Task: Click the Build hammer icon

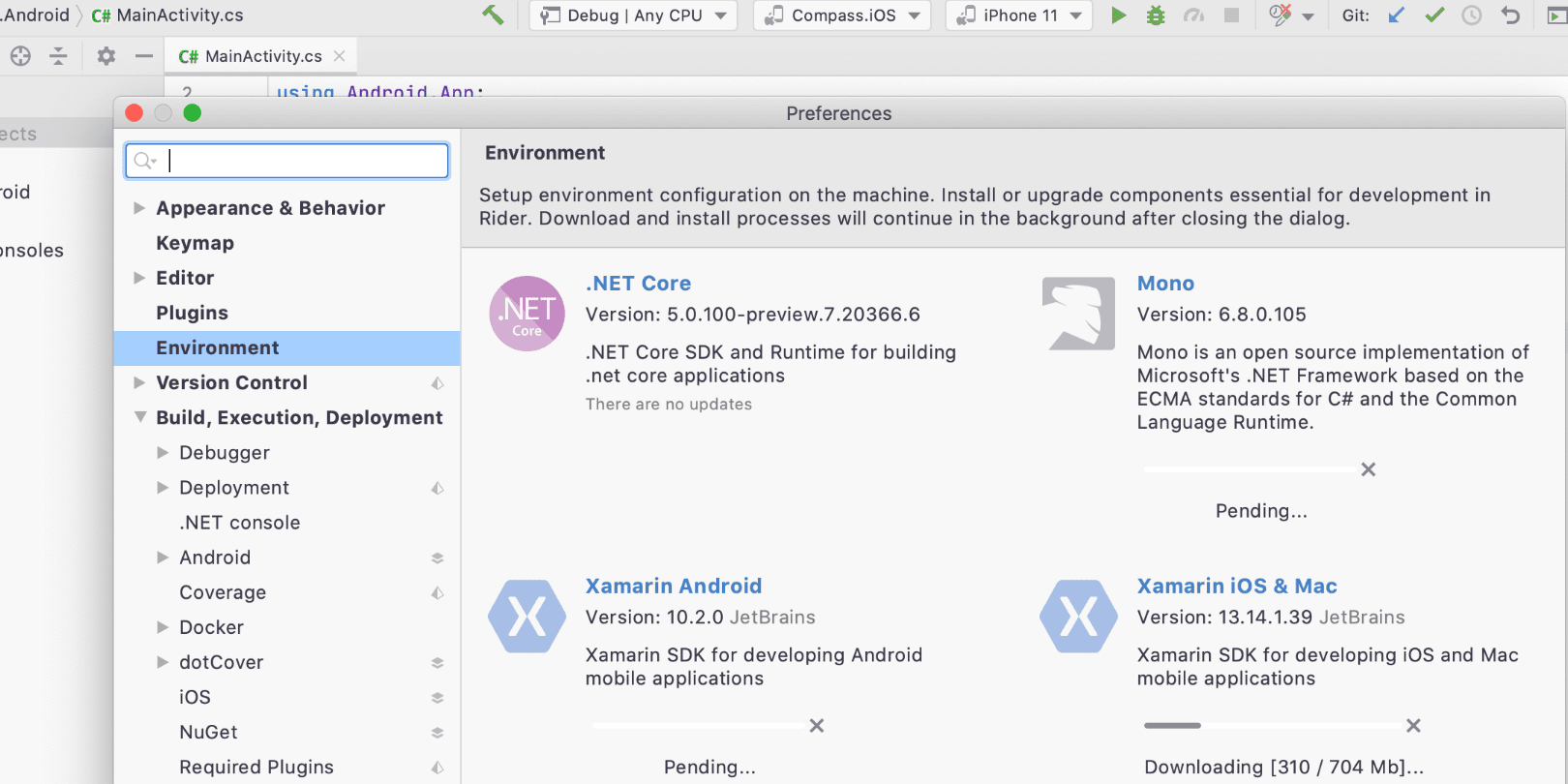Action: 493,15
